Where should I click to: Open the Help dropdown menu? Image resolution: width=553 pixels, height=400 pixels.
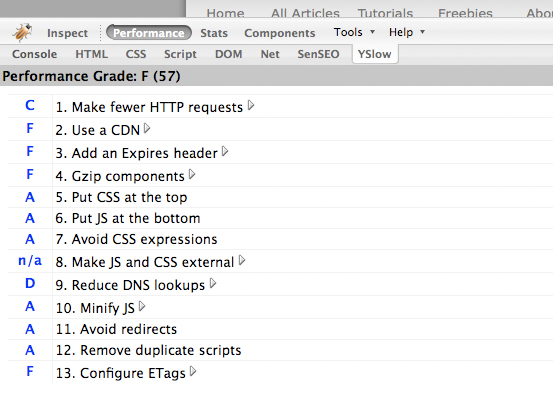click(x=407, y=32)
